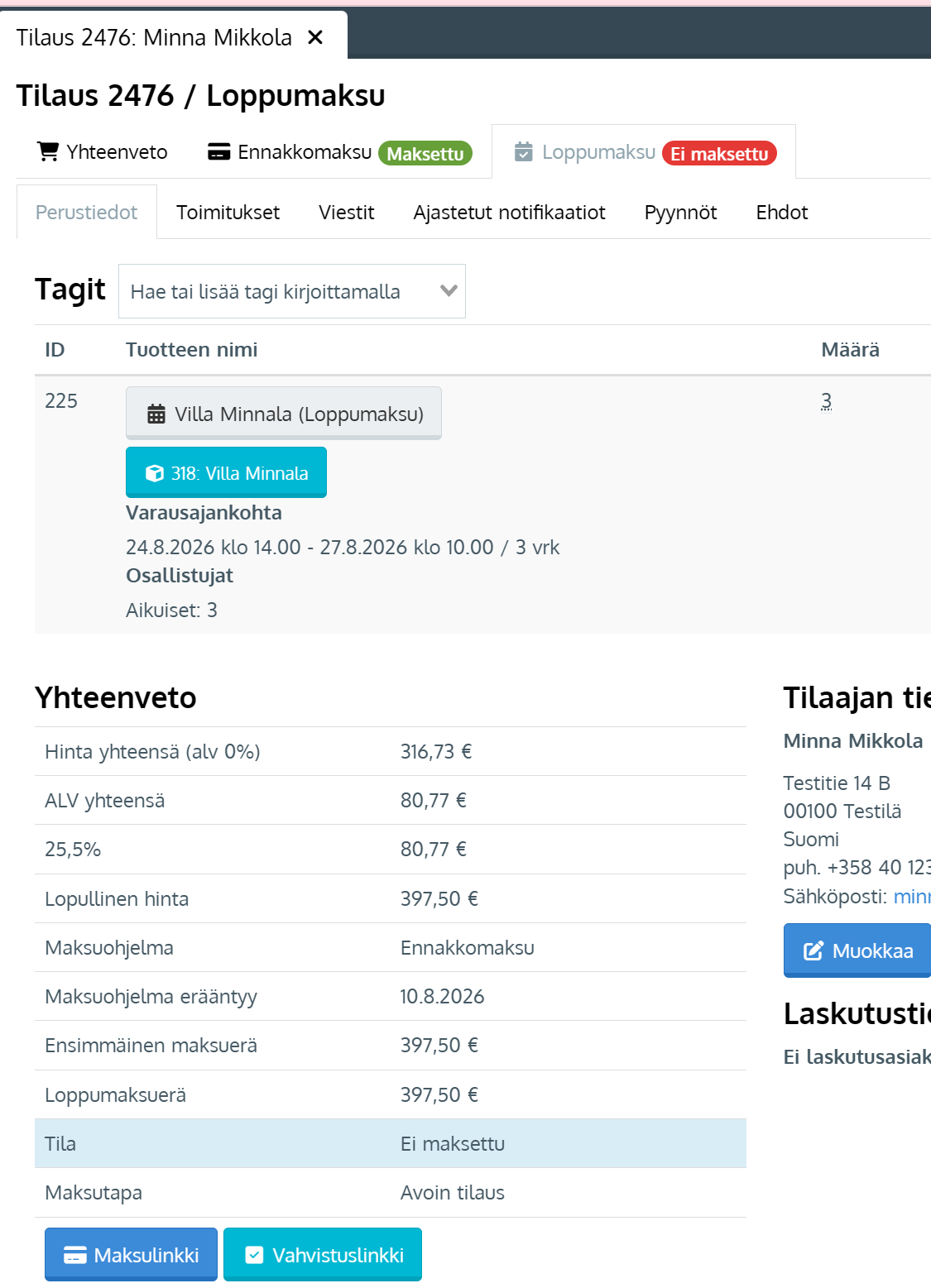Image resolution: width=931 pixels, height=1288 pixels.
Task: Click the ALV yhteensä row label
Action: 105,801
